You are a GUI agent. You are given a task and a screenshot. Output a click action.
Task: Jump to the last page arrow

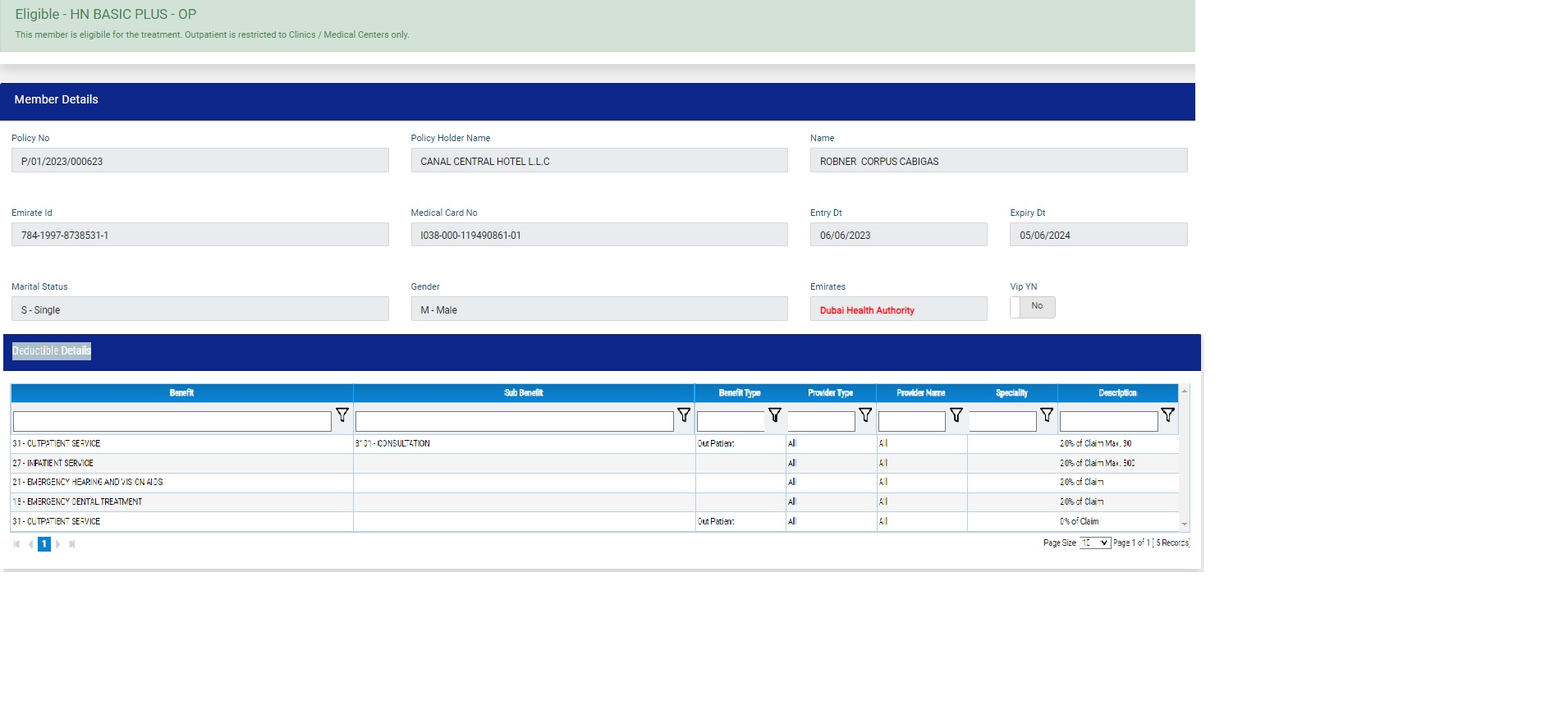(72, 544)
